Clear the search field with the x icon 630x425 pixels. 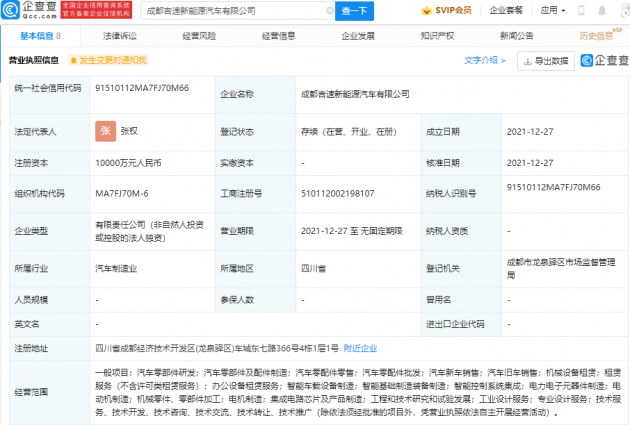(x=329, y=11)
